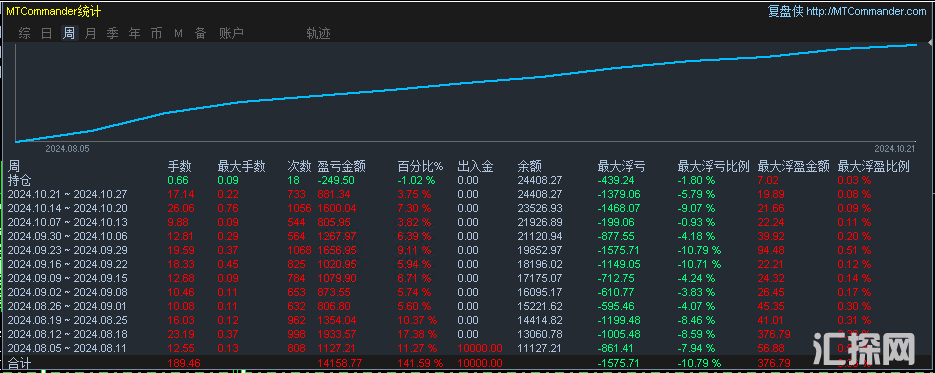The width and height of the screenshot is (935, 373).
Task: Select the 2024.08.12 ~ 2024.08.18 week row
Action: tap(468, 334)
